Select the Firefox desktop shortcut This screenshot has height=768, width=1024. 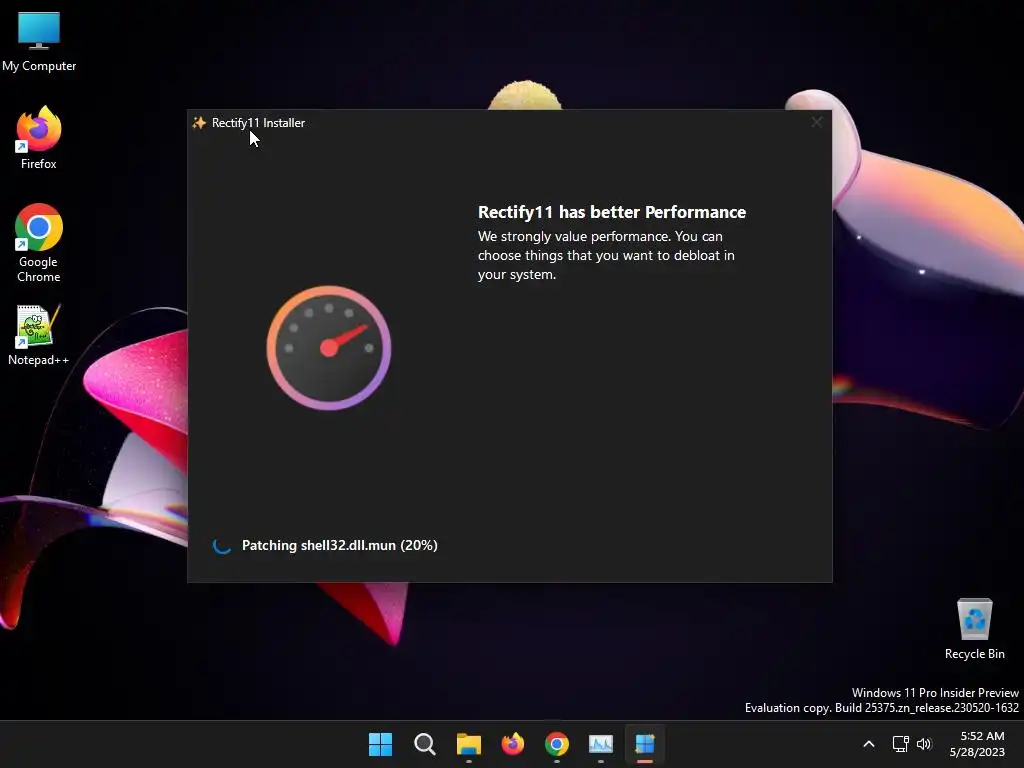coord(39,138)
